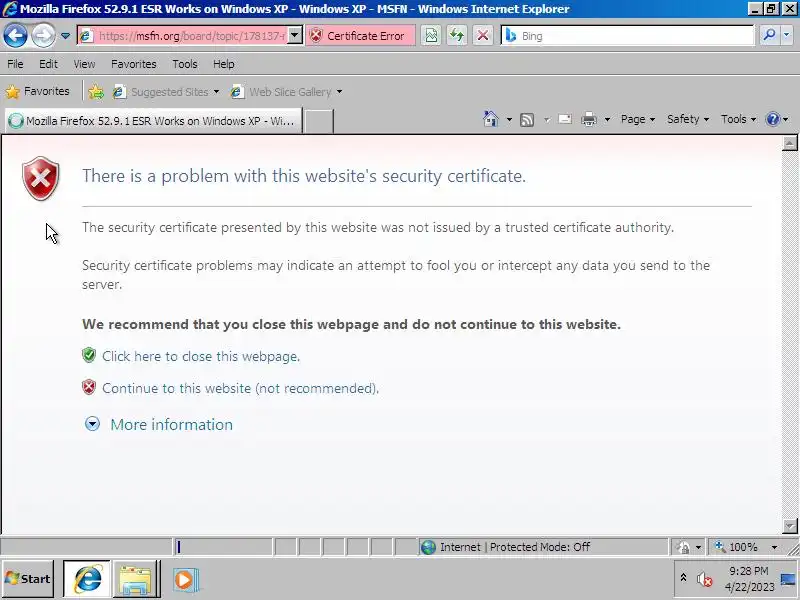Screen dimensions: 800x600
Task: Click the green shield close webpage icon
Action: pyautogui.click(x=89, y=355)
